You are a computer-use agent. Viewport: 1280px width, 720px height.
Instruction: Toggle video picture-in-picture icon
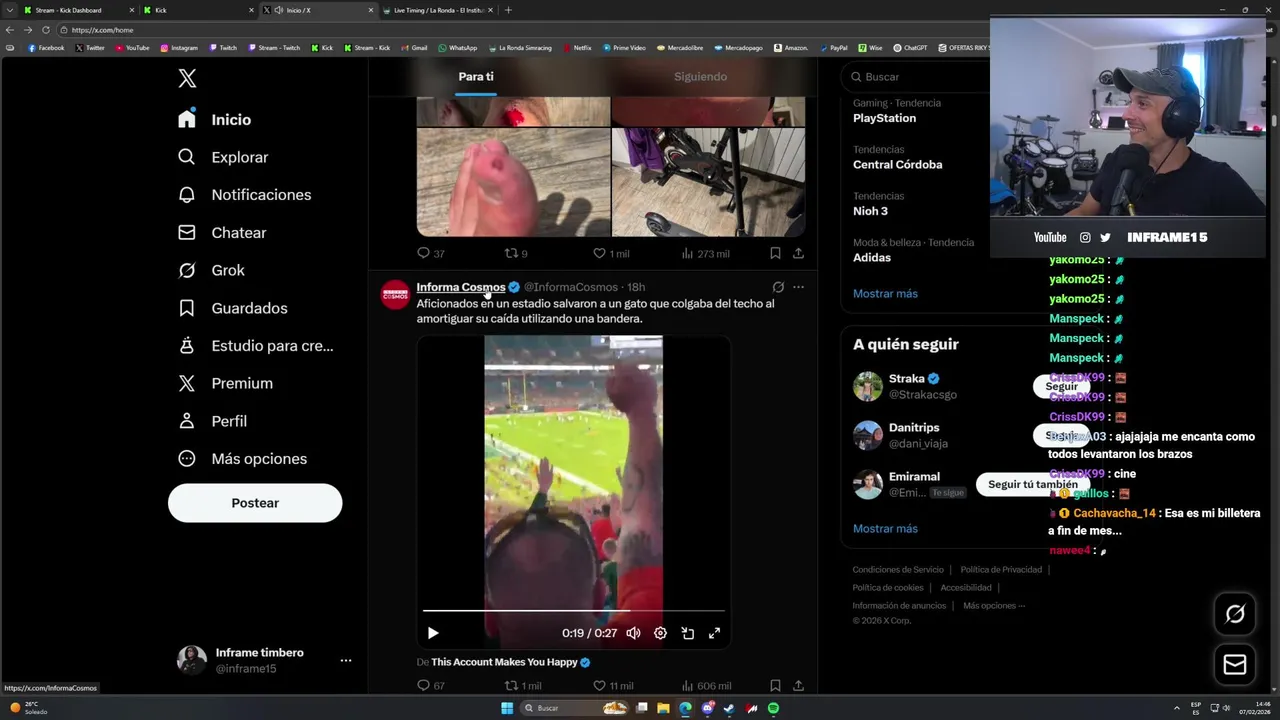pyautogui.click(x=688, y=633)
